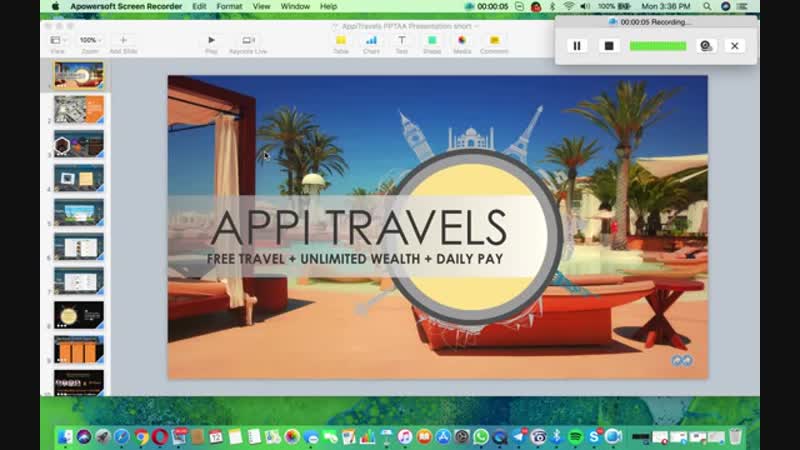Viewport: 800px width, 450px height.
Task: Select slide 2 thumbnail
Action: point(79,109)
